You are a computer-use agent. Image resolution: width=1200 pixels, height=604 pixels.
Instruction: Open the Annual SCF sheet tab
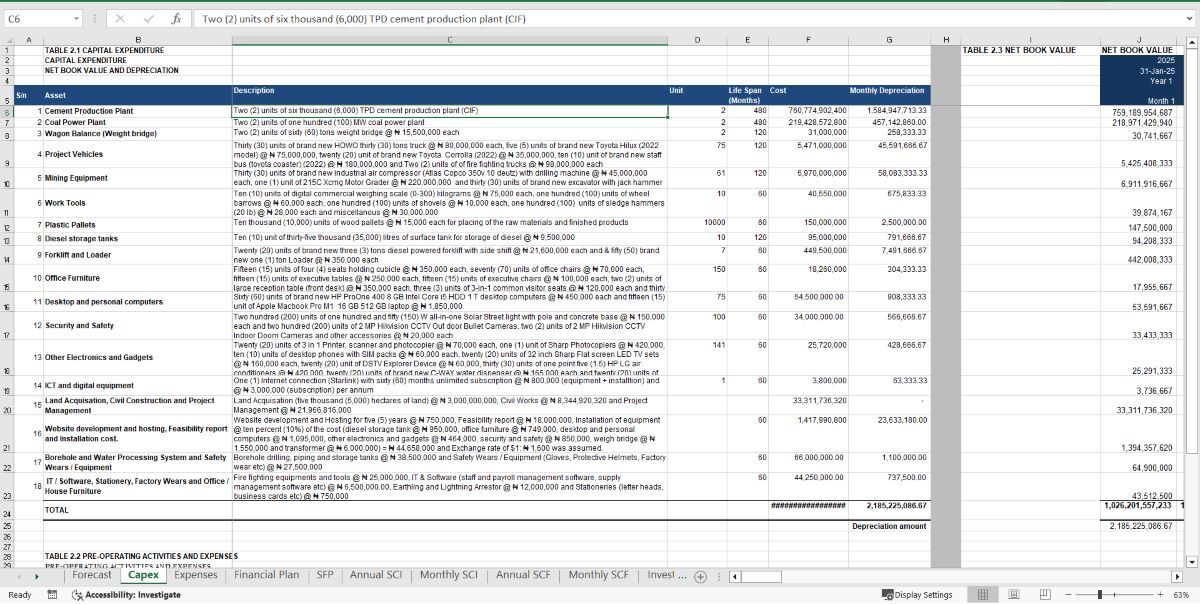click(524, 575)
